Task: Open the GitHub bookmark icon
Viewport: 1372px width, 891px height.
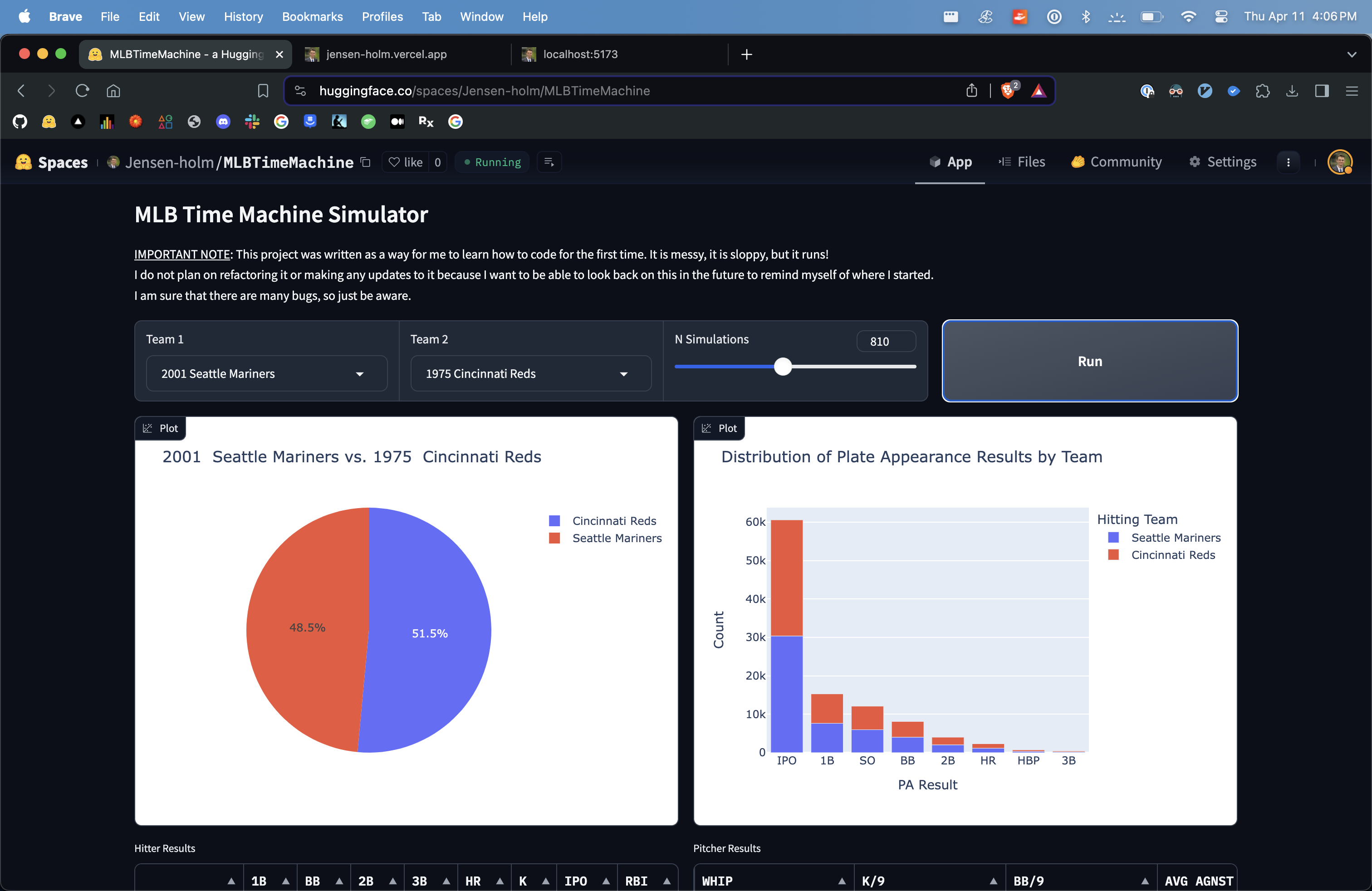Action: coord(20,122)
